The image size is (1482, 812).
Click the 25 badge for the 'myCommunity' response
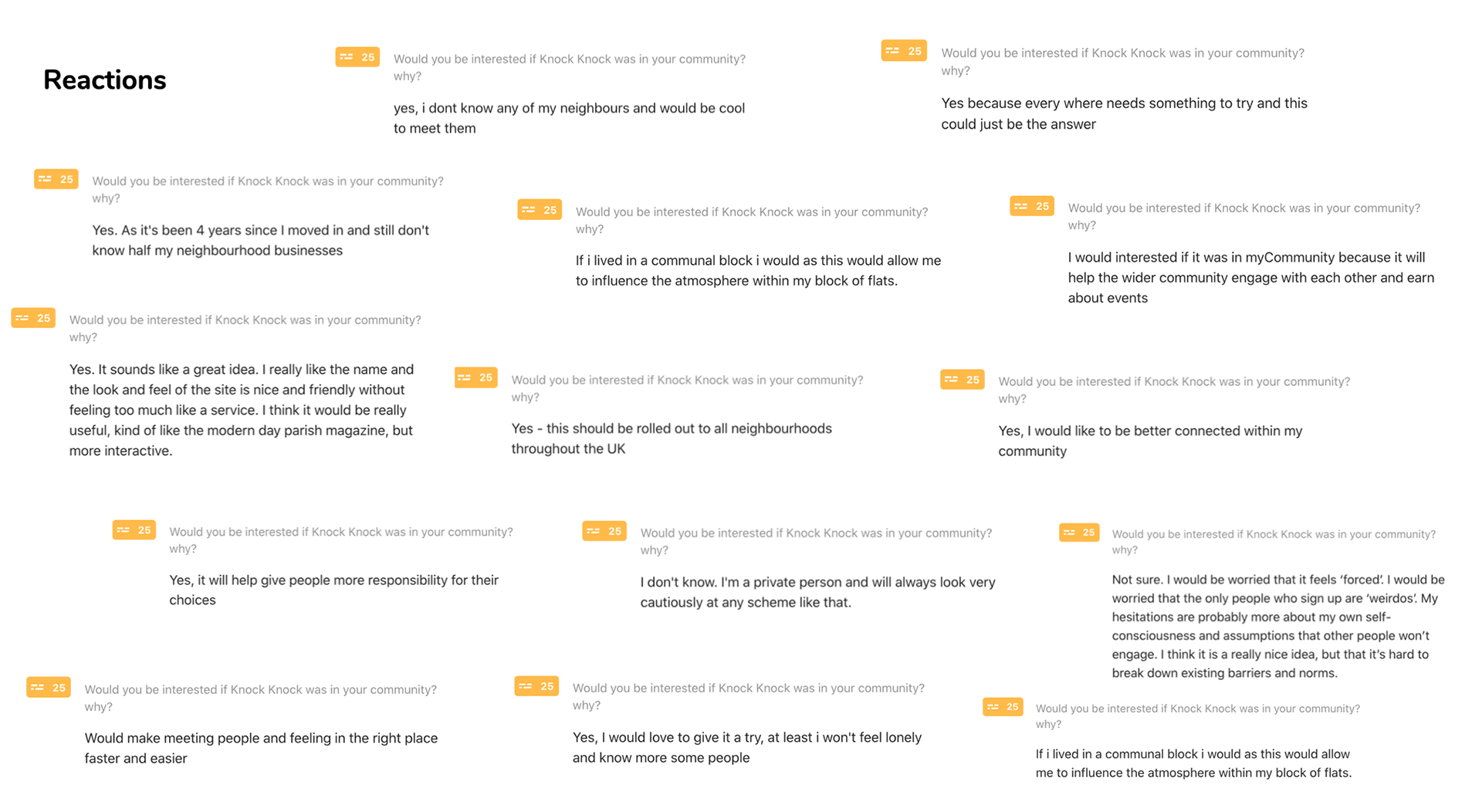click(1032, 206)
